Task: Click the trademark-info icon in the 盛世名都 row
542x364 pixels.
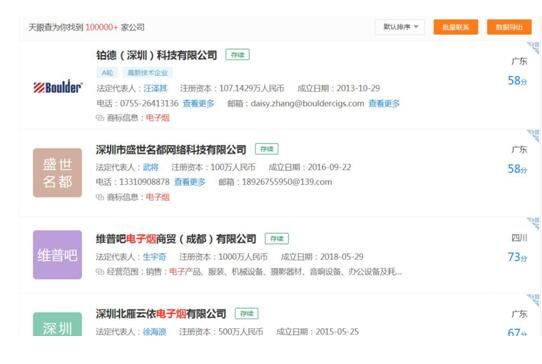Action: (x=100, y=197)
